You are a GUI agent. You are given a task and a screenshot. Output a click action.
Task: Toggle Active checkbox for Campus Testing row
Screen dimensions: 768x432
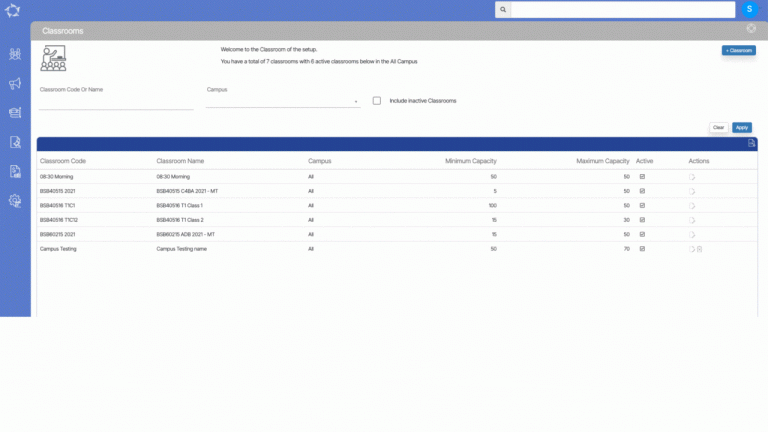point(642,249)
